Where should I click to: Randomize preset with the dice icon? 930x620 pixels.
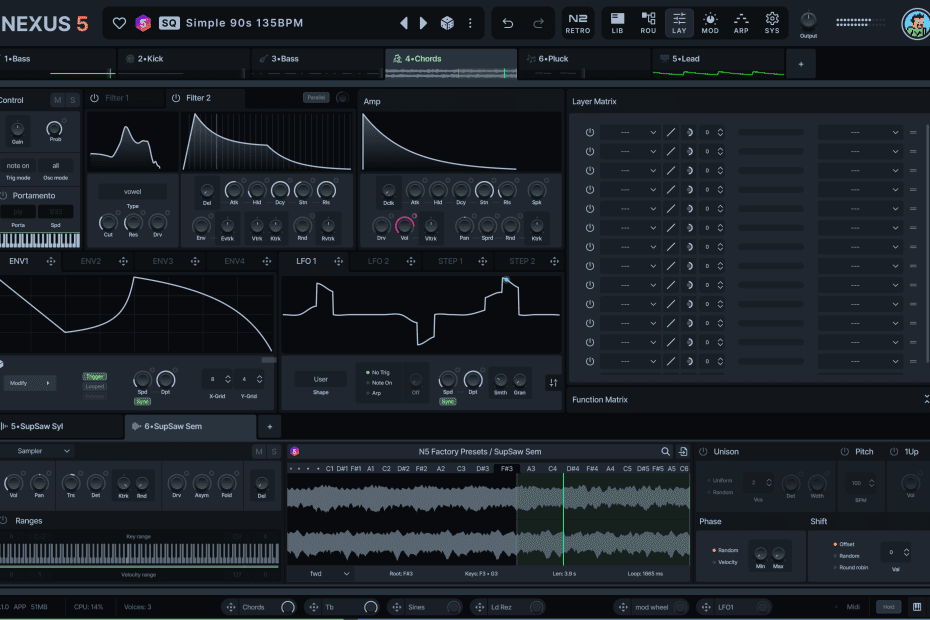click(448, 22)
